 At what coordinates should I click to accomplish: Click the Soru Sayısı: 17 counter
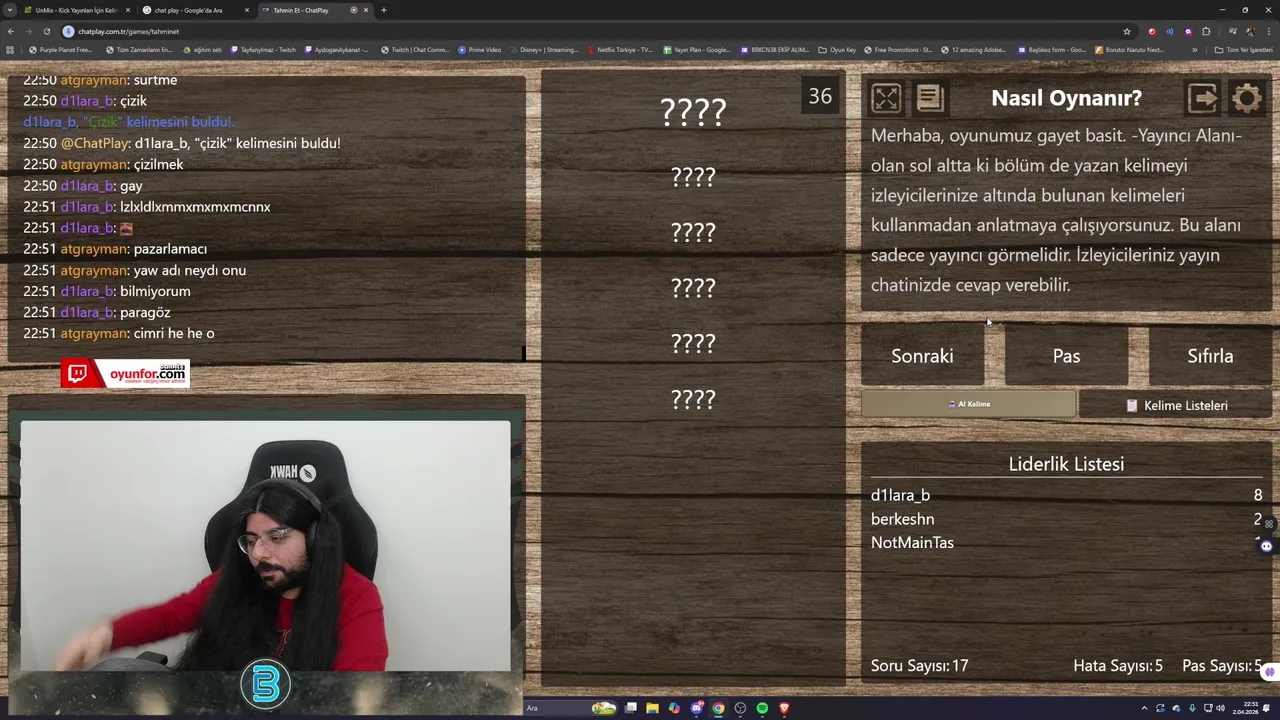click(x=919, y=665)
